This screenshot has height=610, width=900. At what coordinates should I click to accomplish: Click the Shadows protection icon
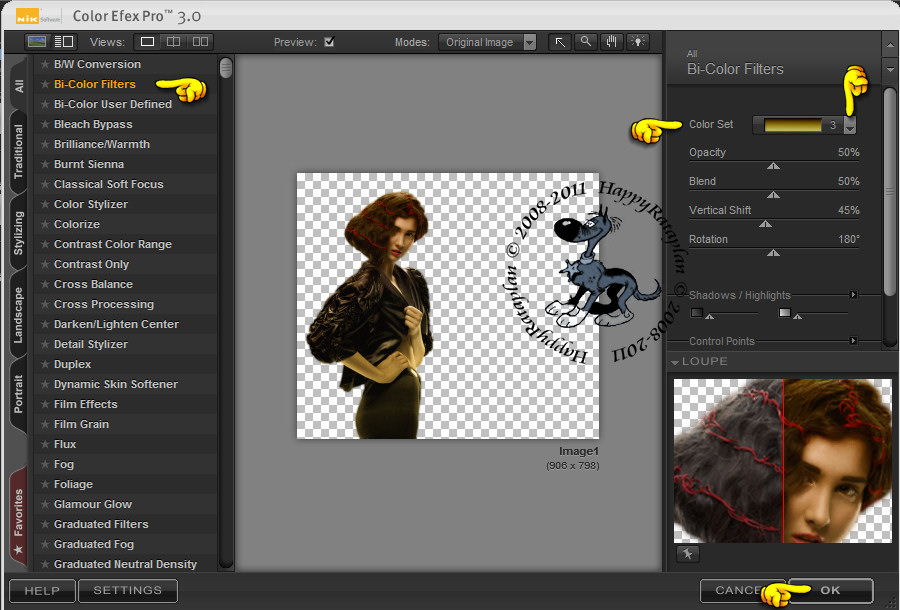[x=697, y=313]
